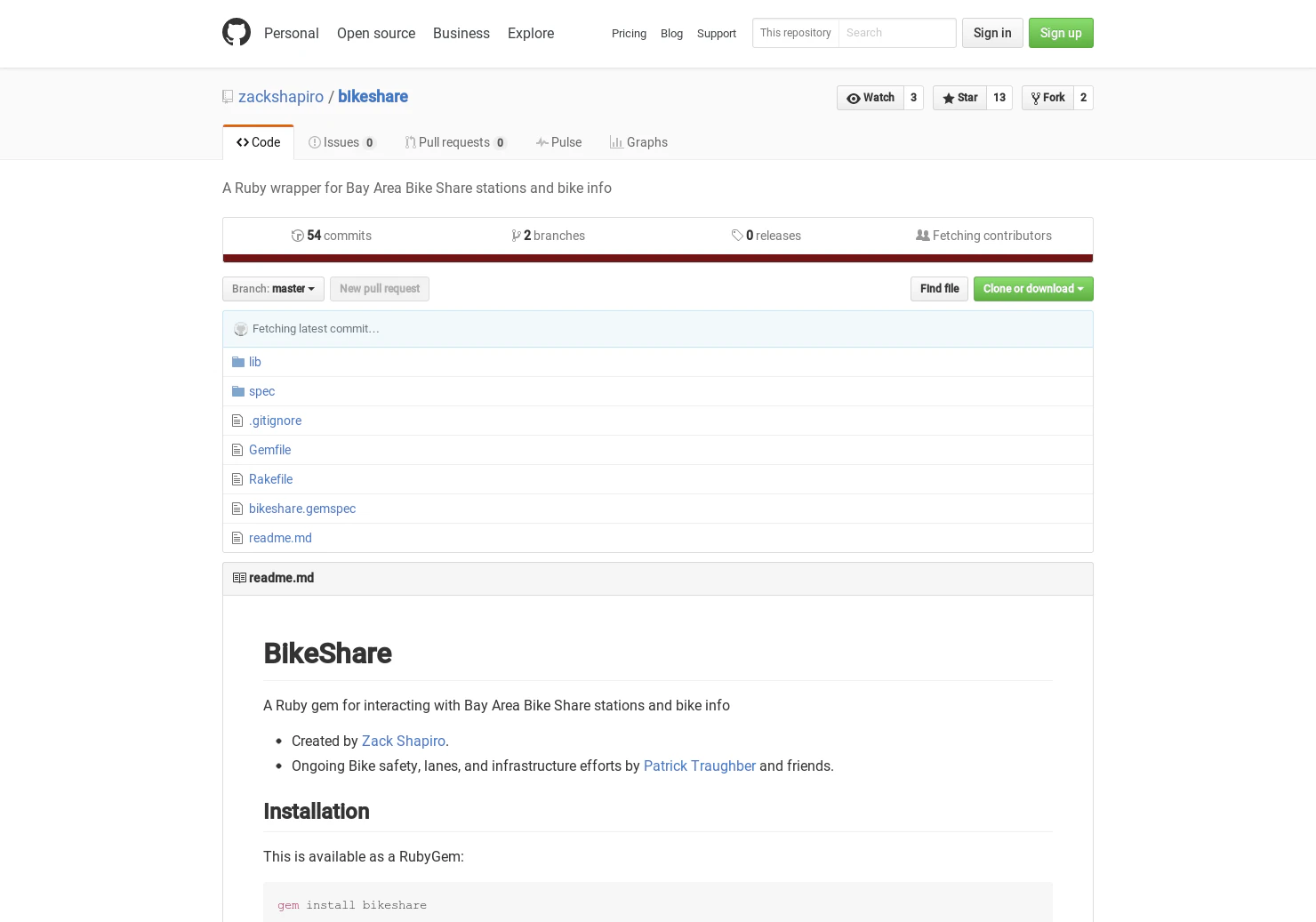This screenshot has width=1316, height=922.
Task: Open the stargazers count 13
Action: tap(999, 98)
